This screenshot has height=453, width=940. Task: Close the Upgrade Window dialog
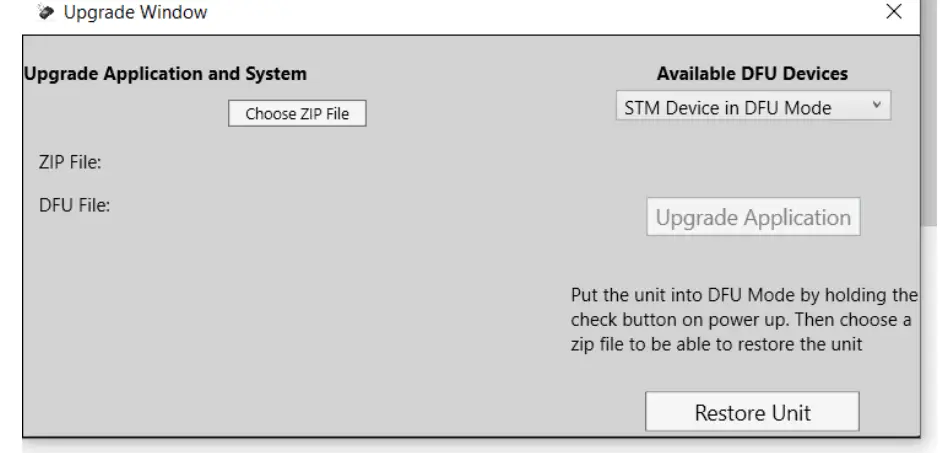(x=894, y=13)
